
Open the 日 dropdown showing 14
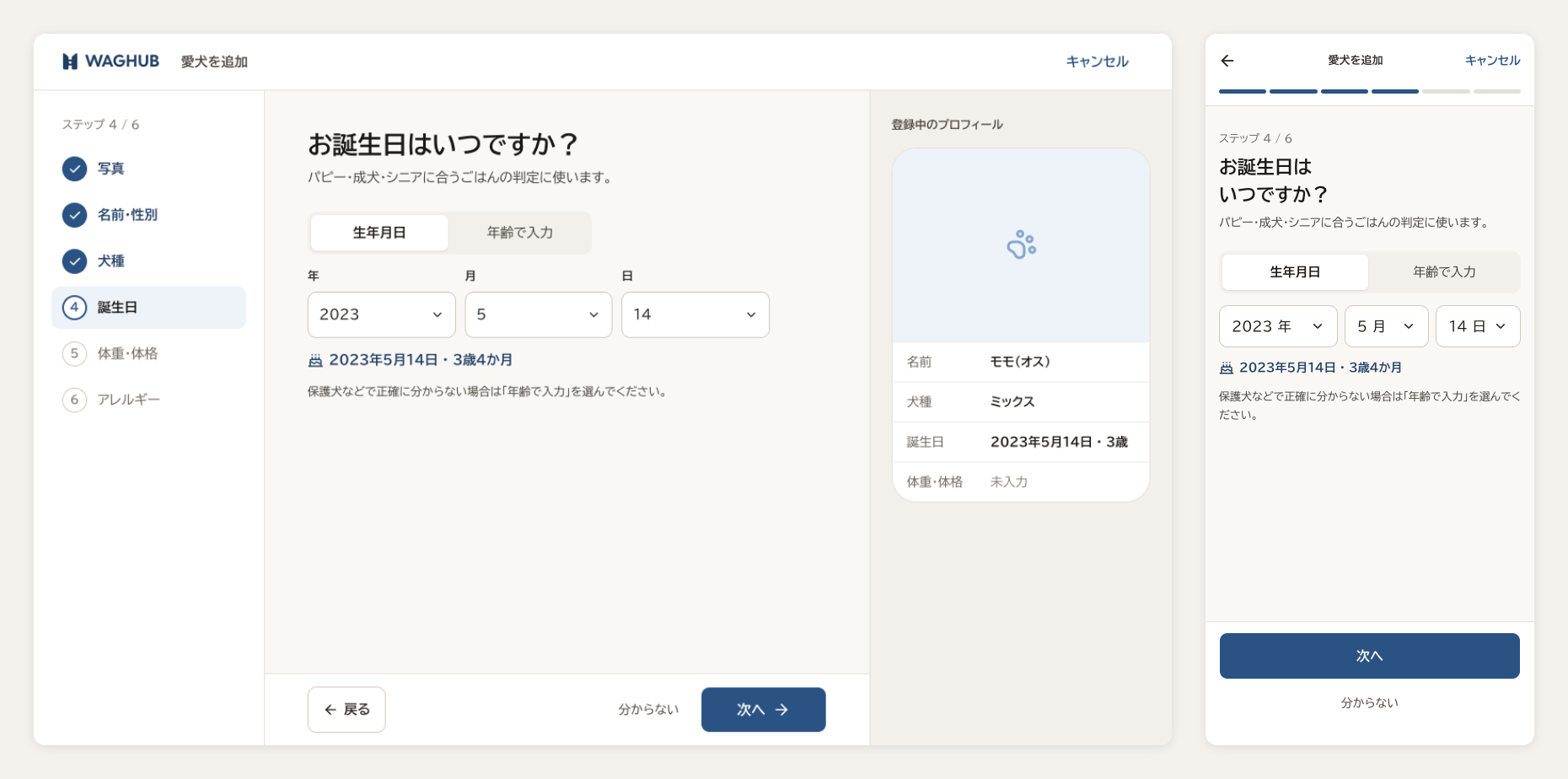pos(695,314)
